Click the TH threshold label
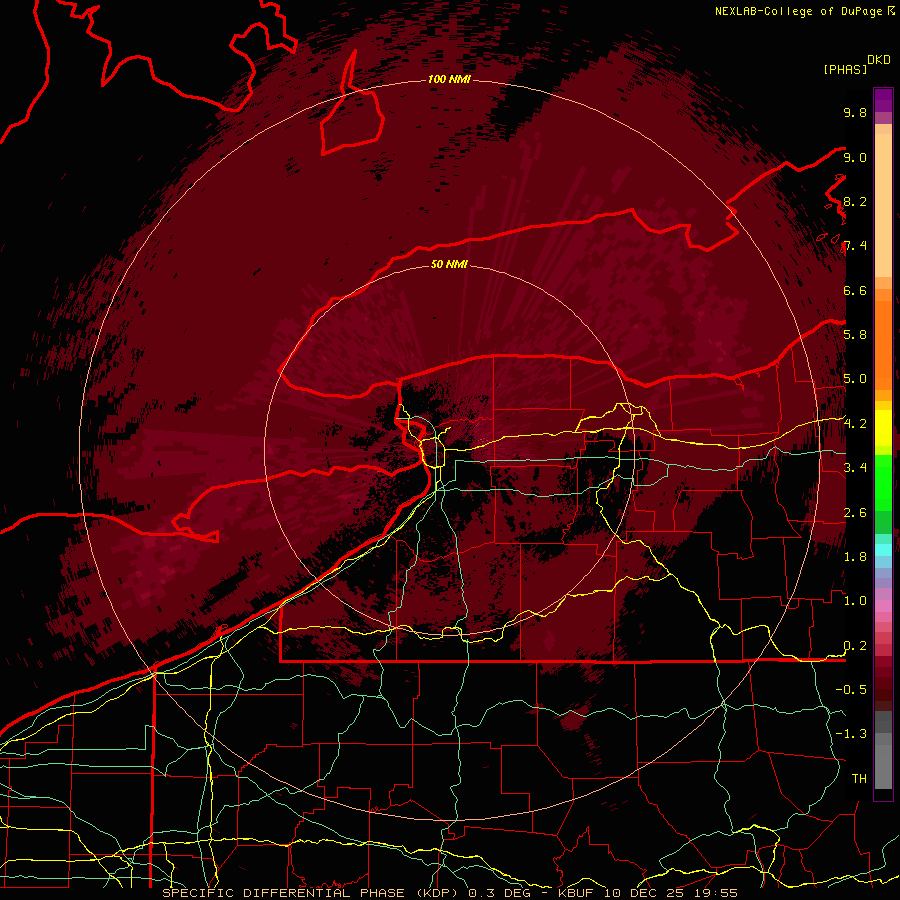This screenshot has height=900, width=900. [859, 778]
